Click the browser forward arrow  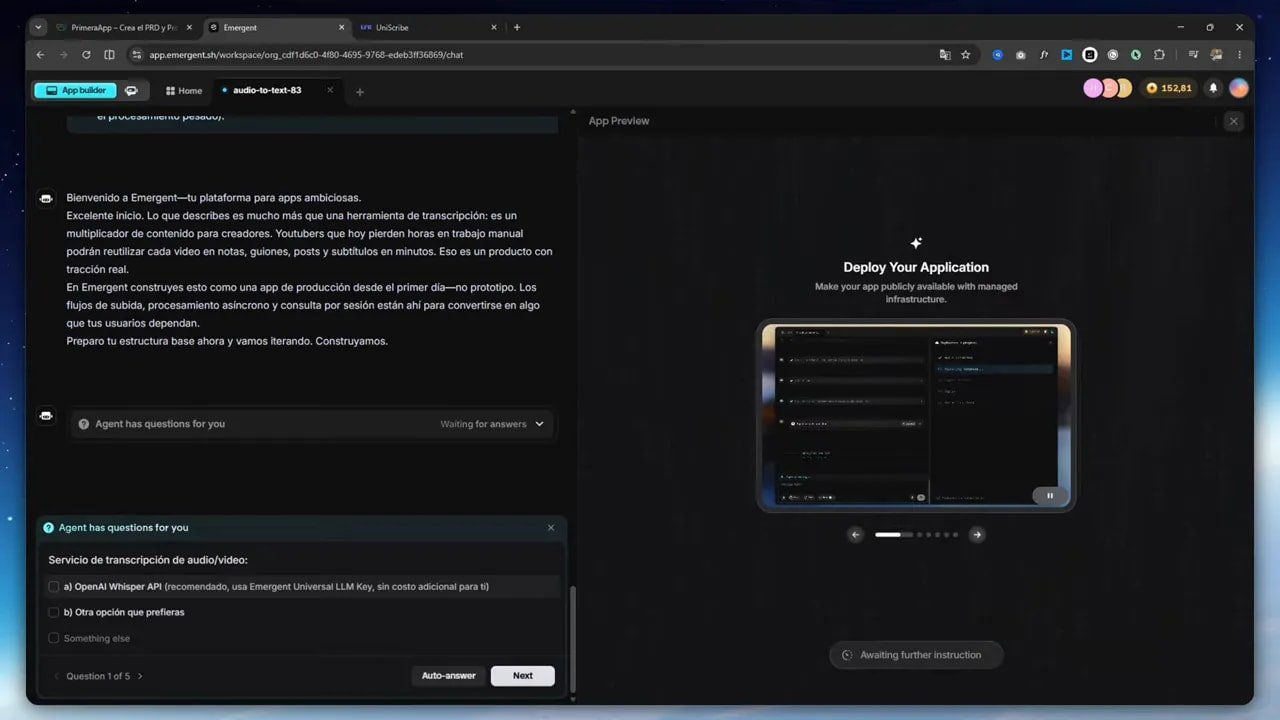[x=63, y=55]
